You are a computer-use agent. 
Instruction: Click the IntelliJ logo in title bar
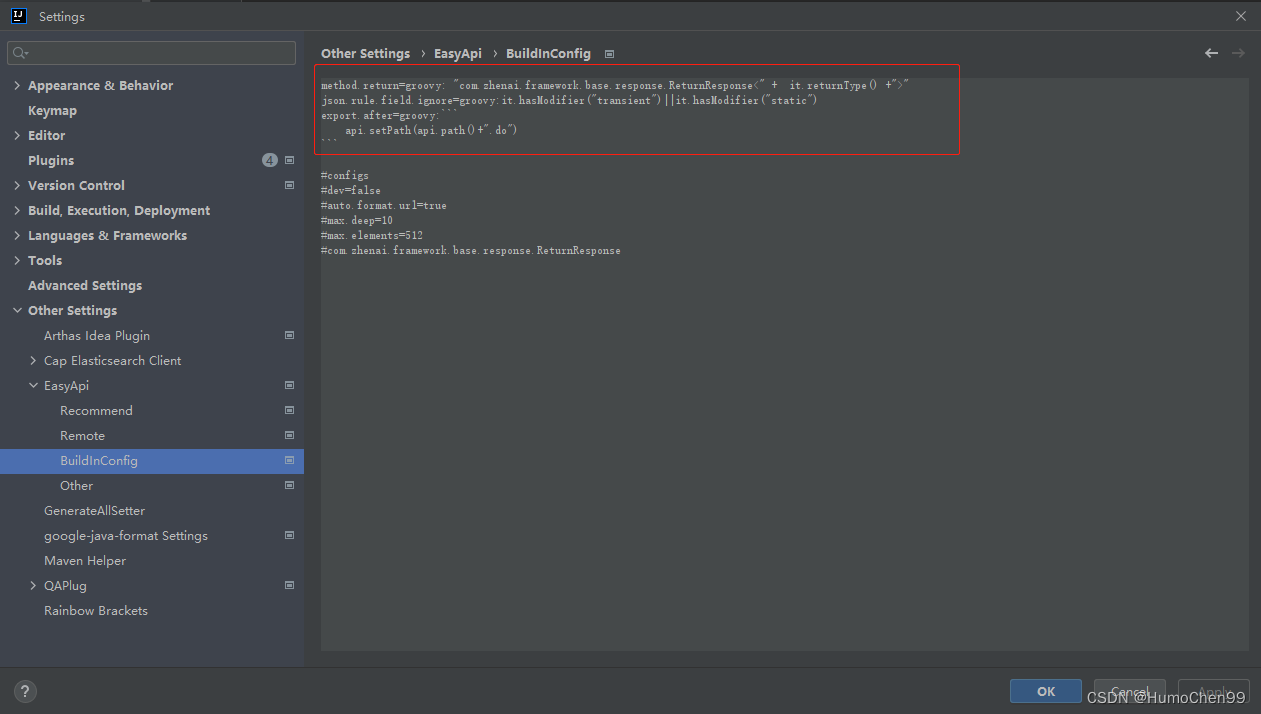click(x=18, y=16)
